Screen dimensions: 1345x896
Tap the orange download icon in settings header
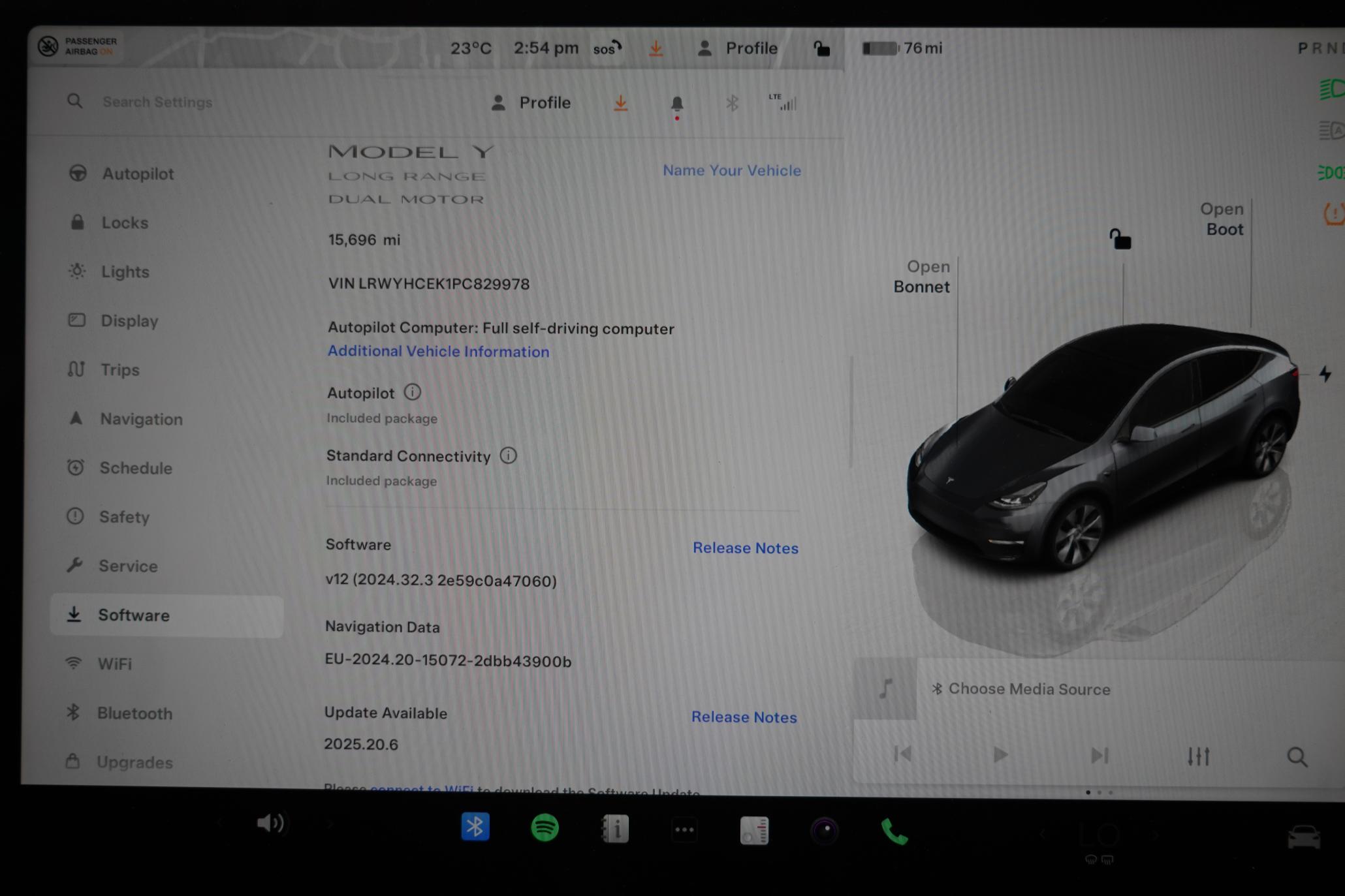pyautogui.click(x=620, y=103)
